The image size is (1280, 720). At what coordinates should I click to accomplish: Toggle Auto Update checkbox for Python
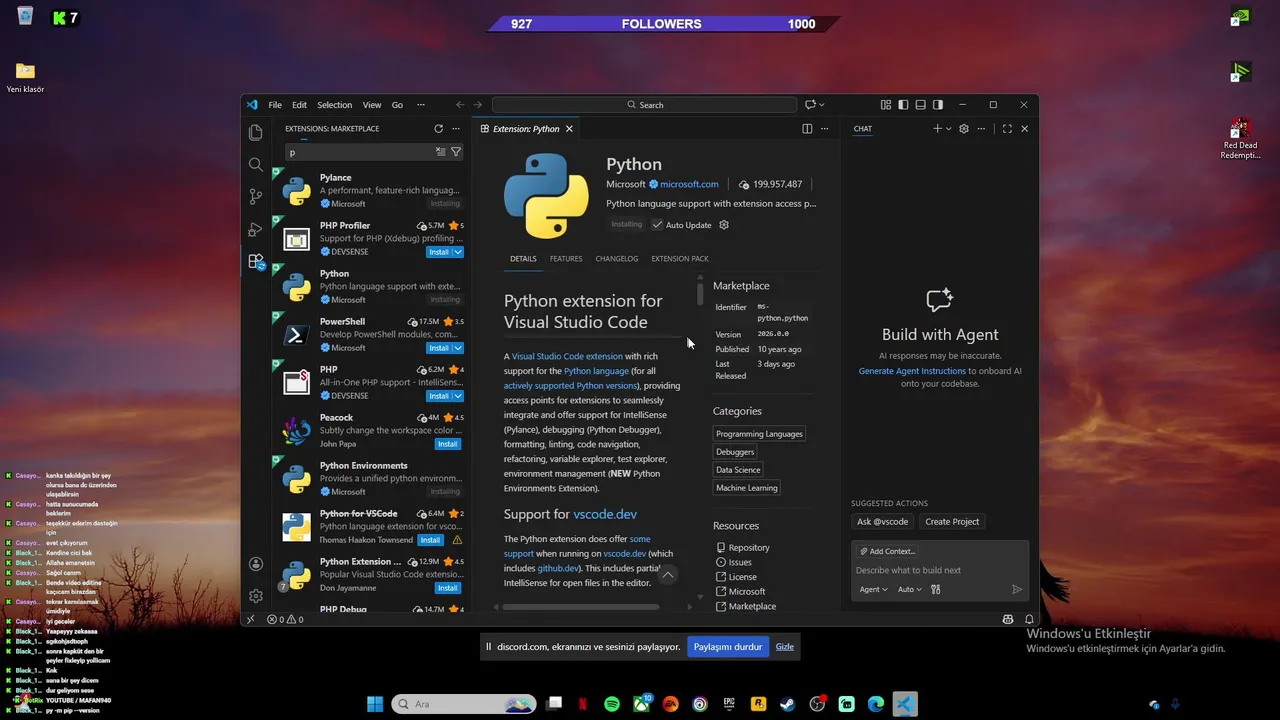(657, 225)
